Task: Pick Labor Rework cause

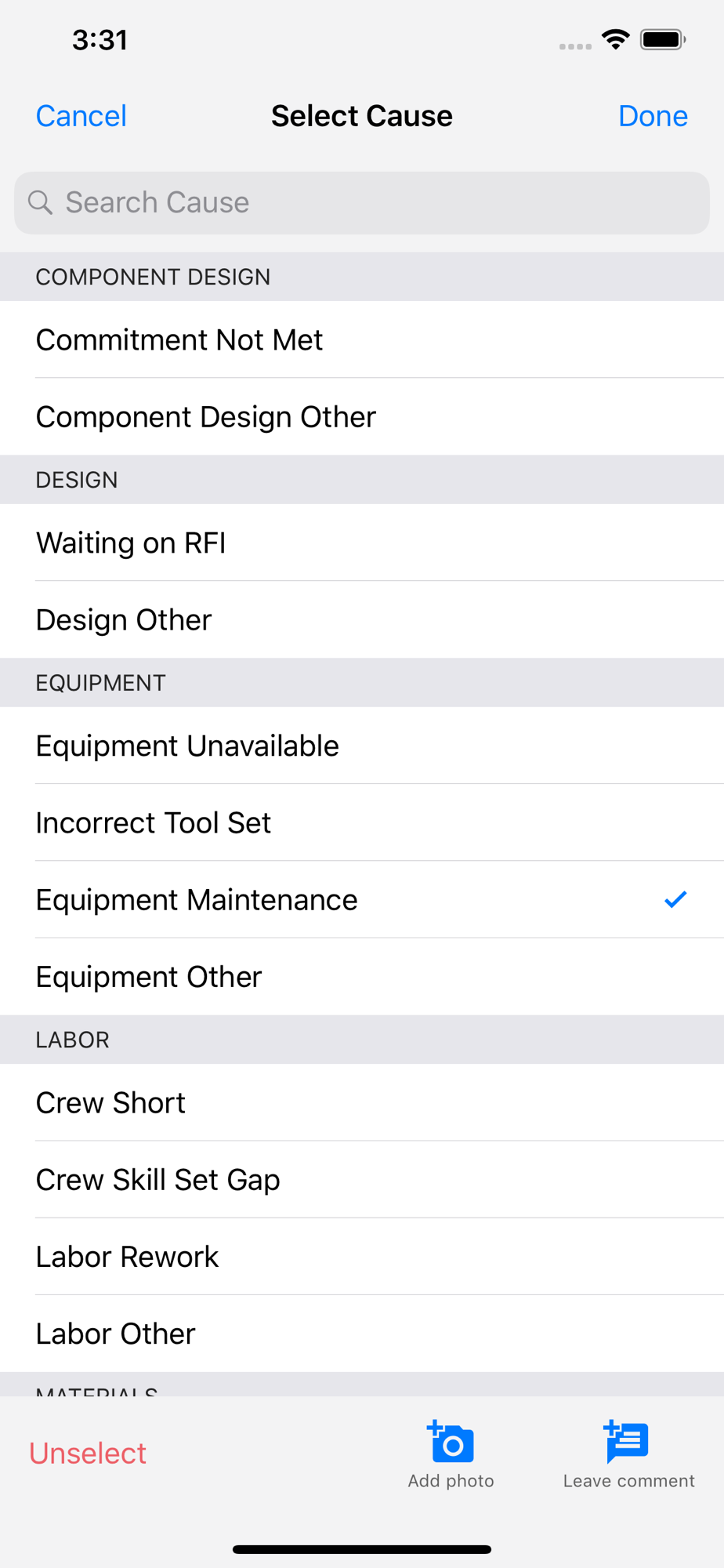Action: click(x=127, y=1257)
